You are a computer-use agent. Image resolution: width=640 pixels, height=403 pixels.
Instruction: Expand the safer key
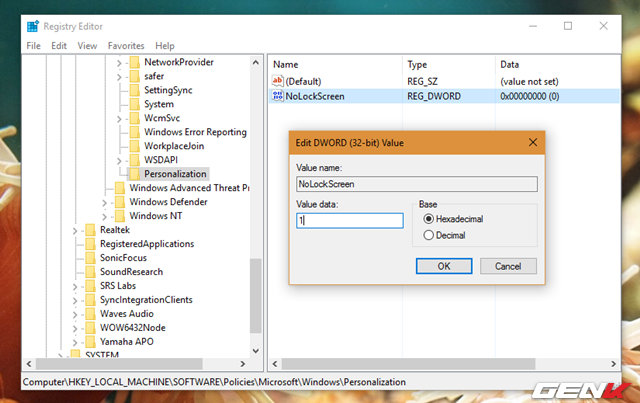[119, 77]
